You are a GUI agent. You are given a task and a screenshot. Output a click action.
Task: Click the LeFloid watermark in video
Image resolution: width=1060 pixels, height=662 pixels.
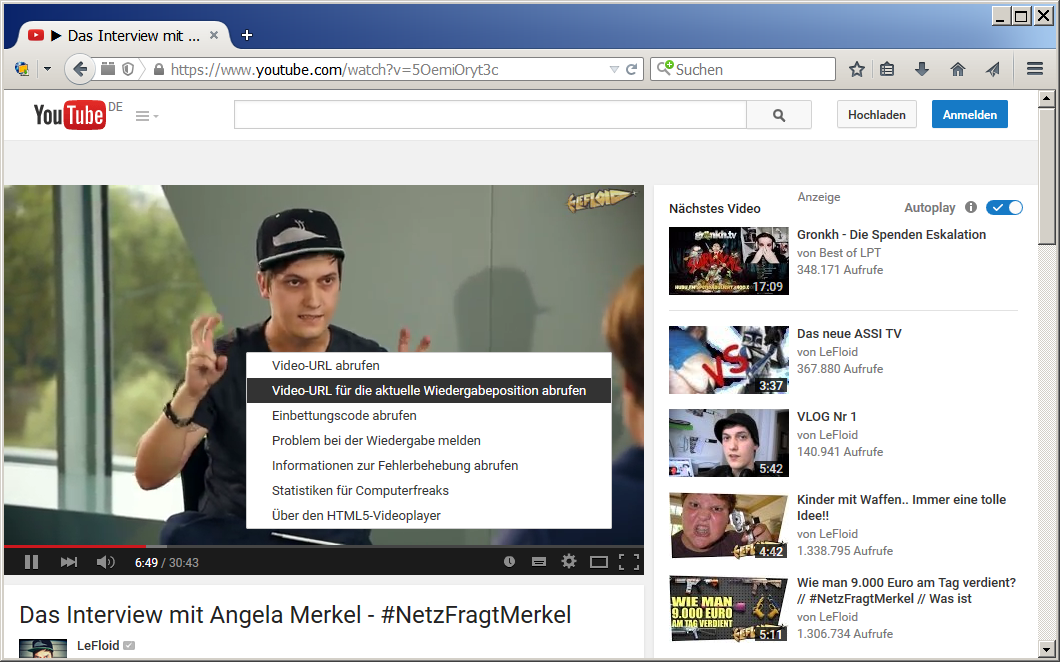point(600,200)
